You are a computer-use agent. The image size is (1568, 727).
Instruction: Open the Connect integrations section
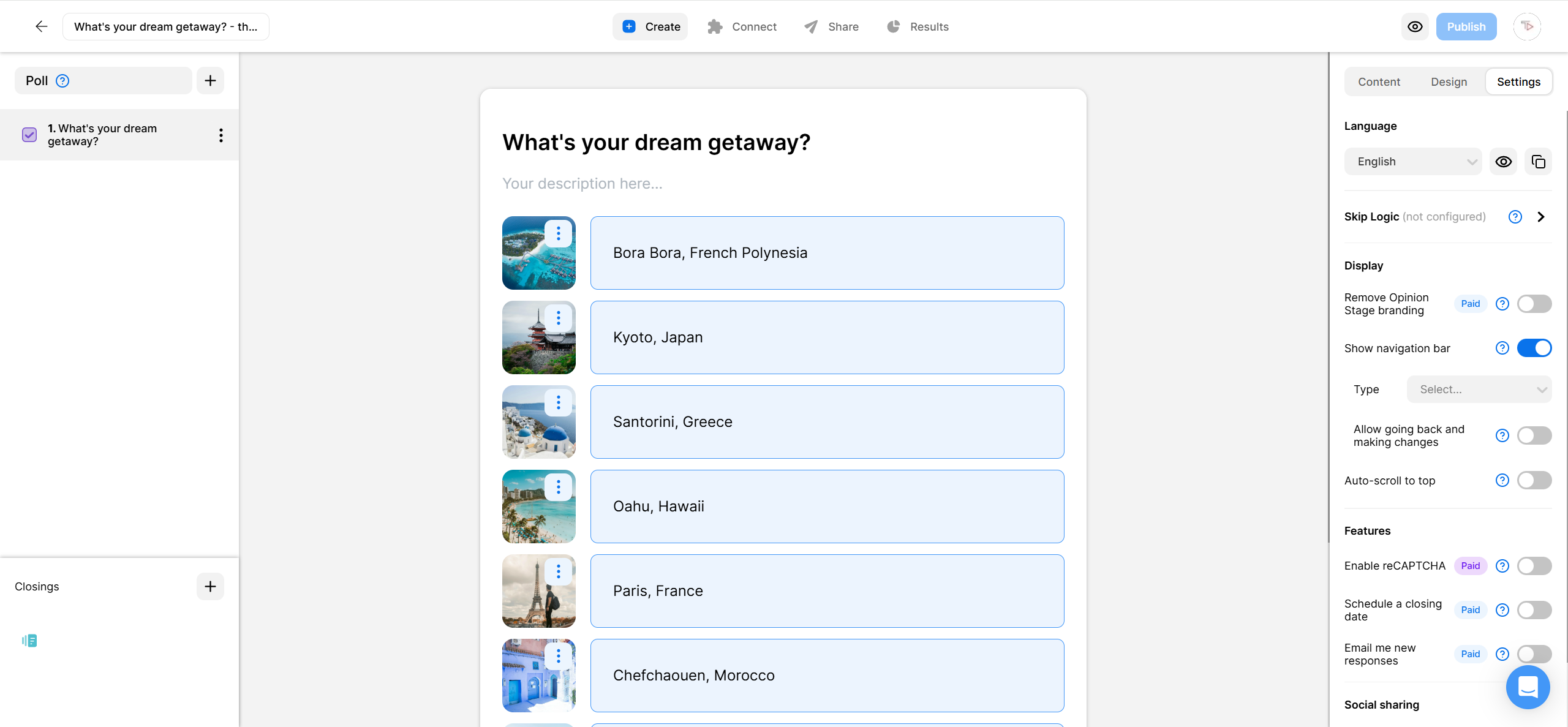(x=742, y=26)
